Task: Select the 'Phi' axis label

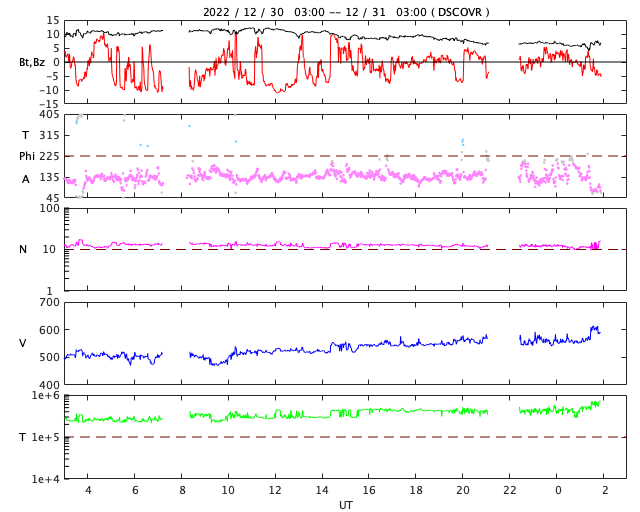Action: [27, 156]
